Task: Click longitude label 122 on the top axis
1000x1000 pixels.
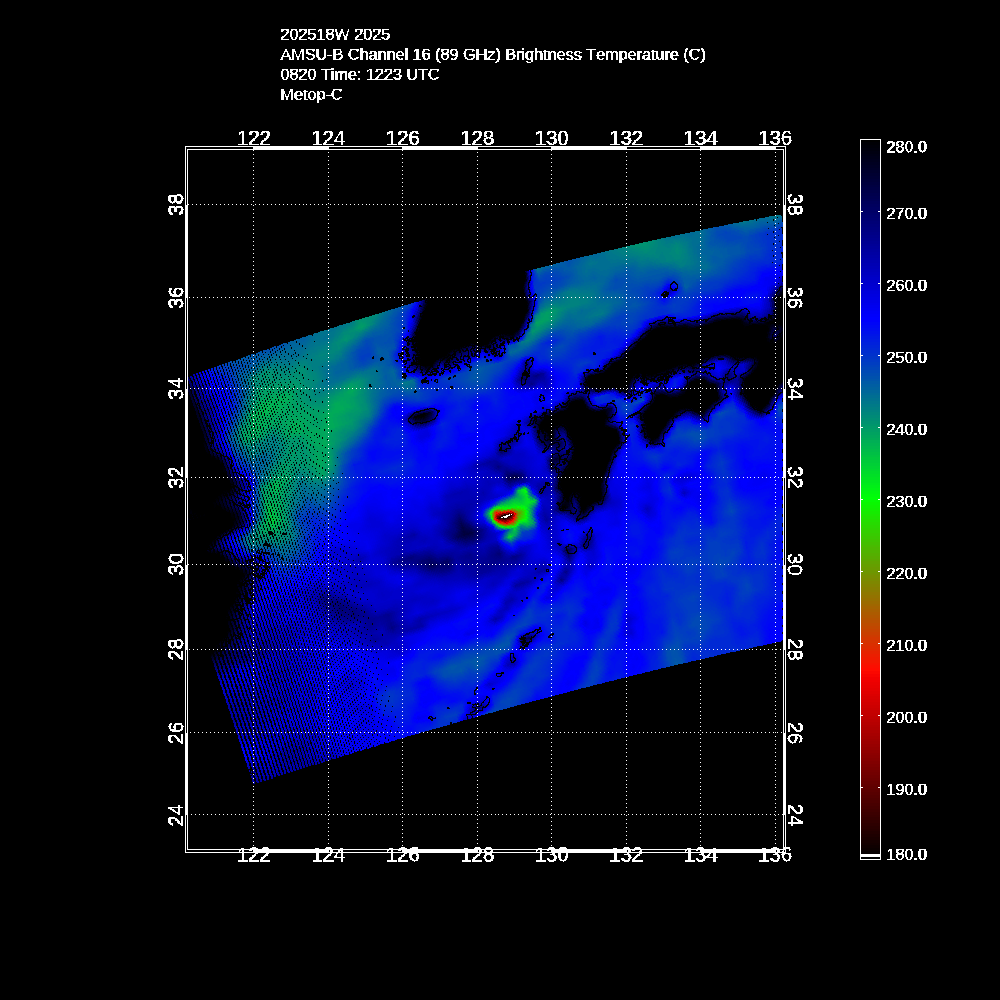Action: tap(254, 138)
